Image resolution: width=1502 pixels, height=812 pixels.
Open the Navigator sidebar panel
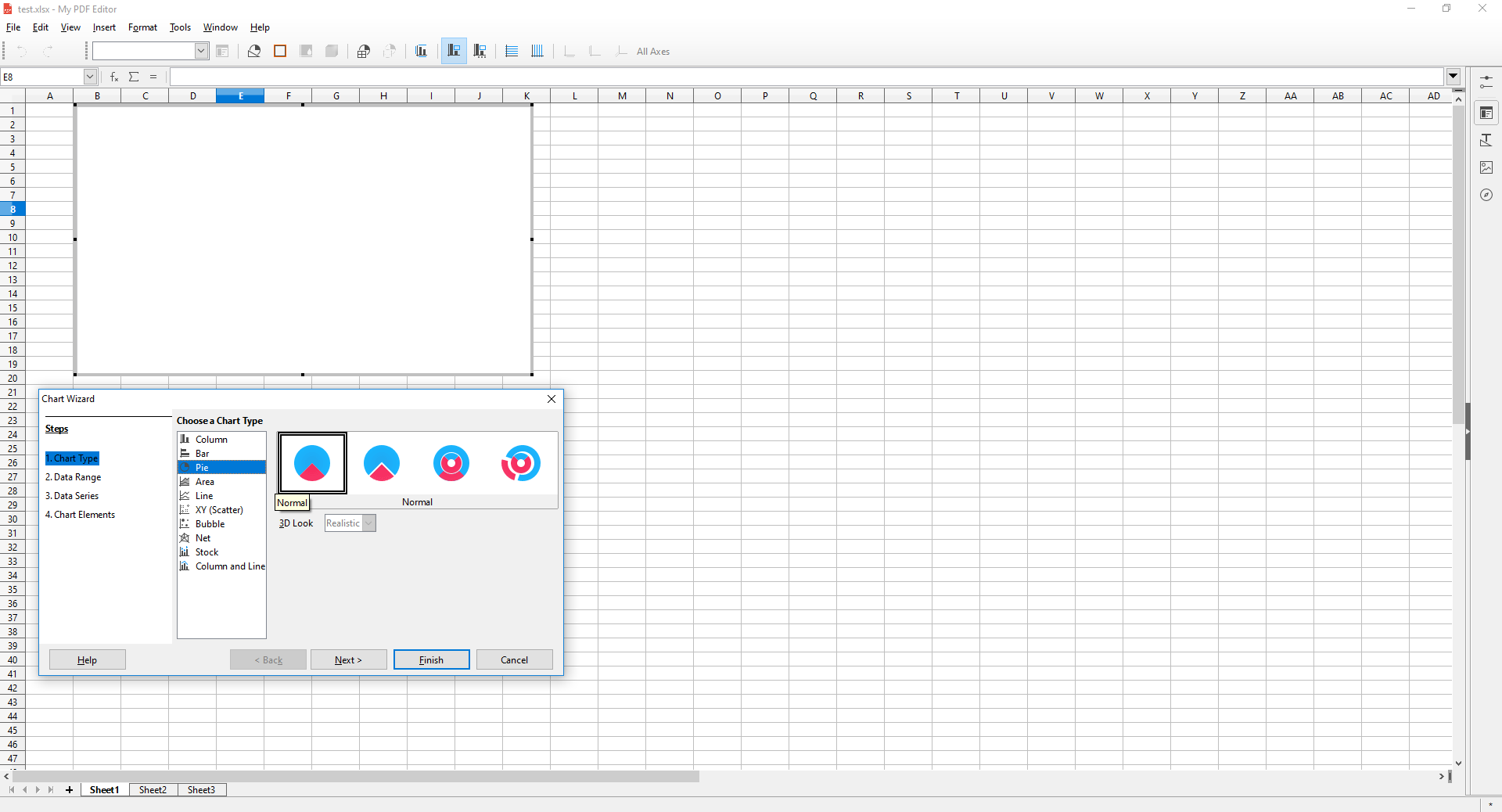coord(1486,195)
